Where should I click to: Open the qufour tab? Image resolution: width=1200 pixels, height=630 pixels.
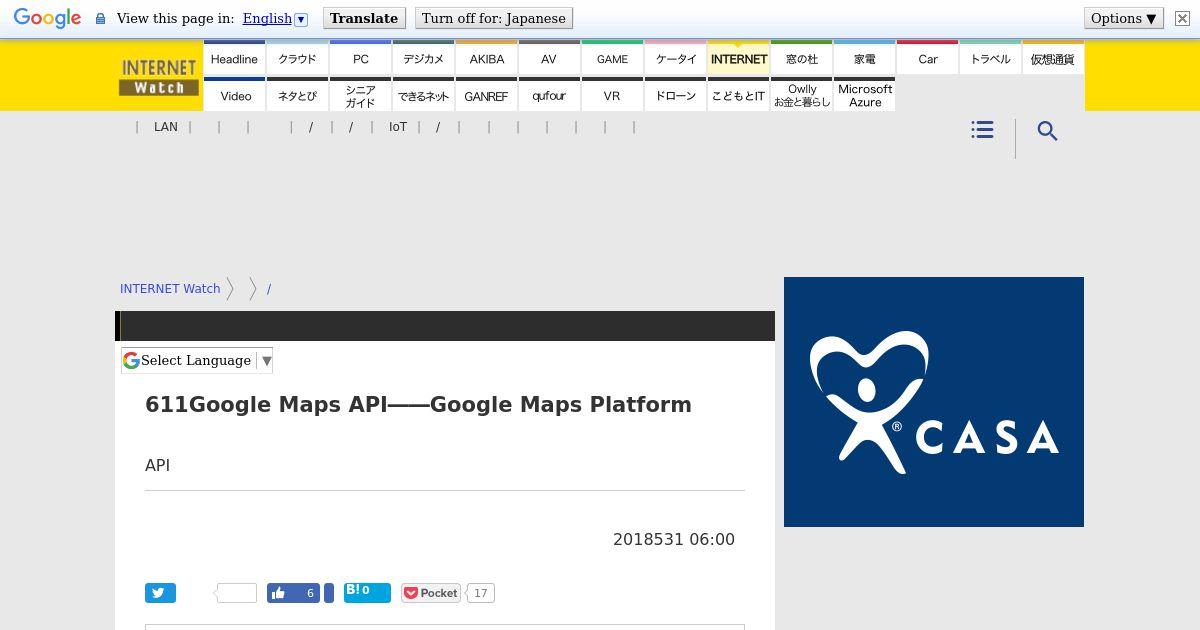[x=549, y=95]
